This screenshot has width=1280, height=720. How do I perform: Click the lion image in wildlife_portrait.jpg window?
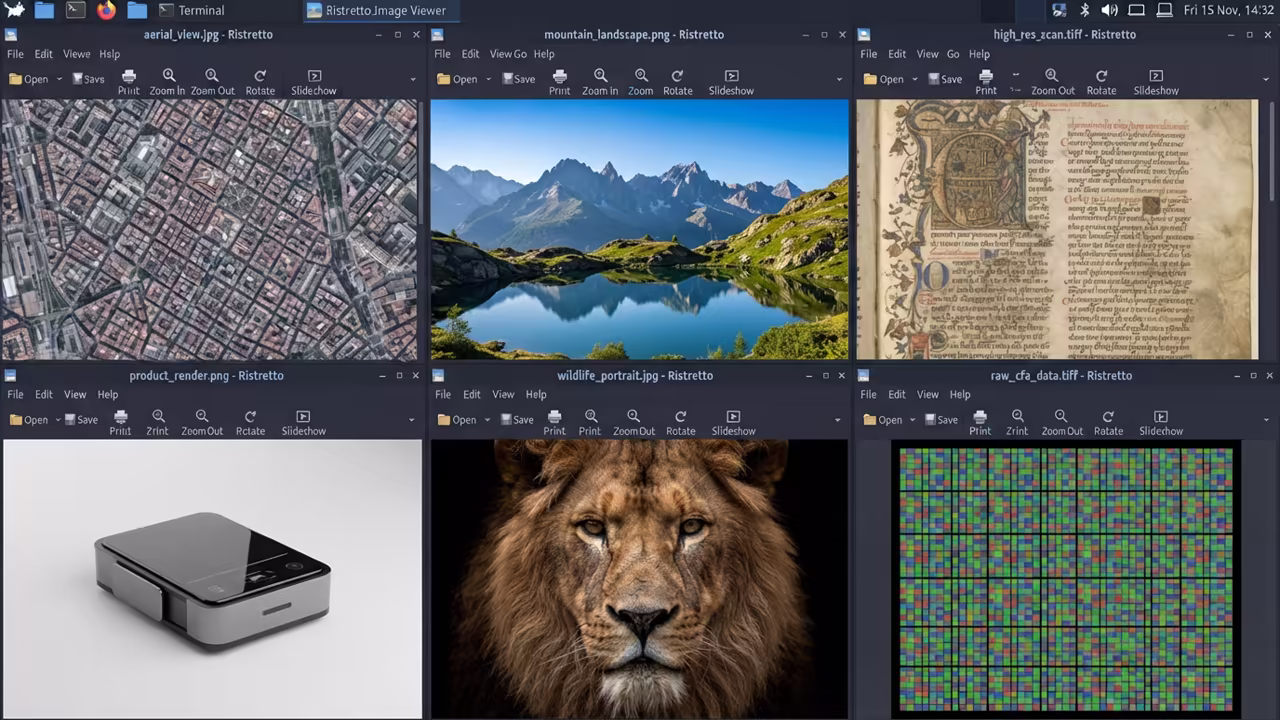tap(639, 579)
